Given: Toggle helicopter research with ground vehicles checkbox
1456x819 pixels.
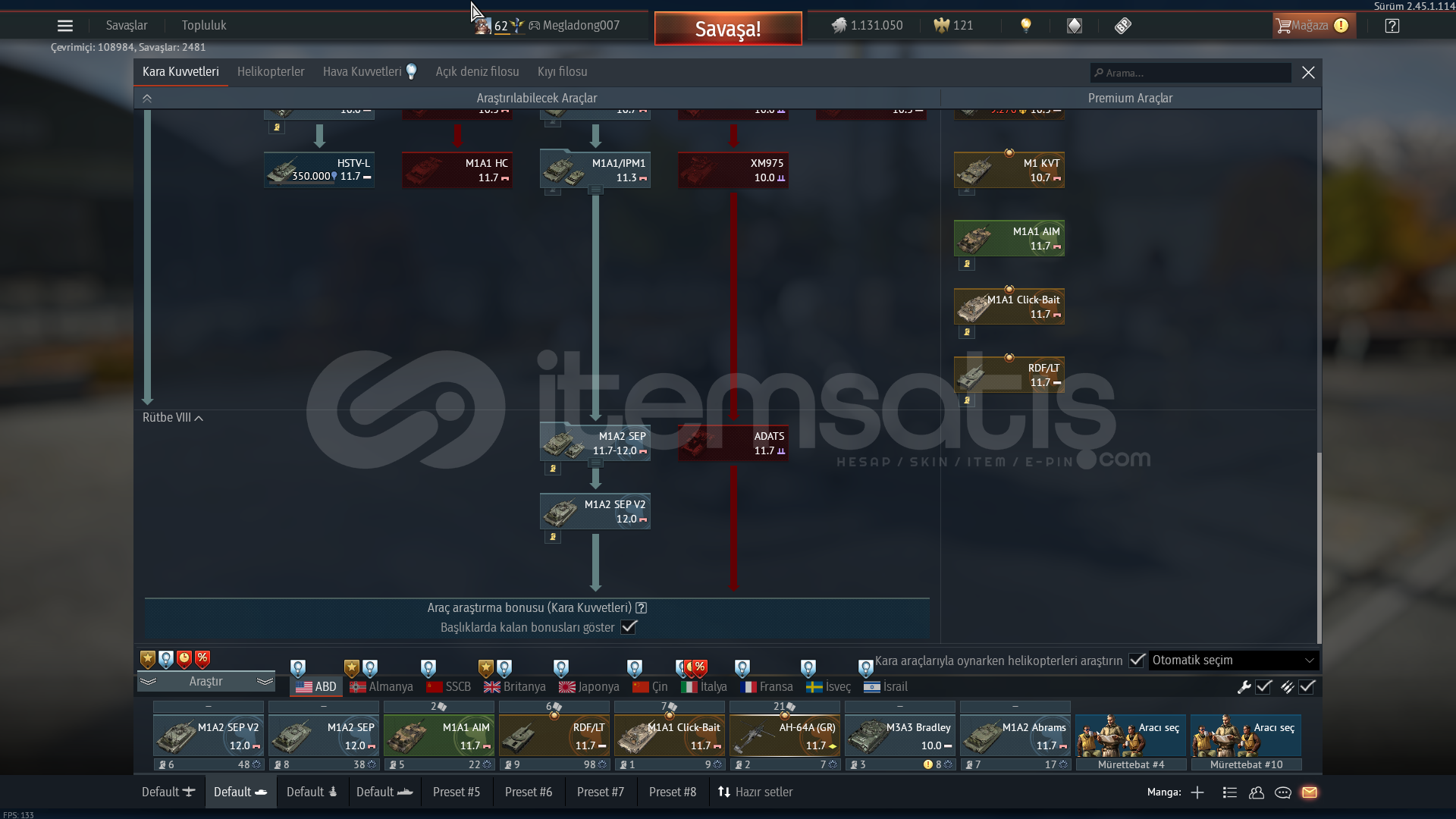Looking at the screenshot, I should (x=1137, y=661).
